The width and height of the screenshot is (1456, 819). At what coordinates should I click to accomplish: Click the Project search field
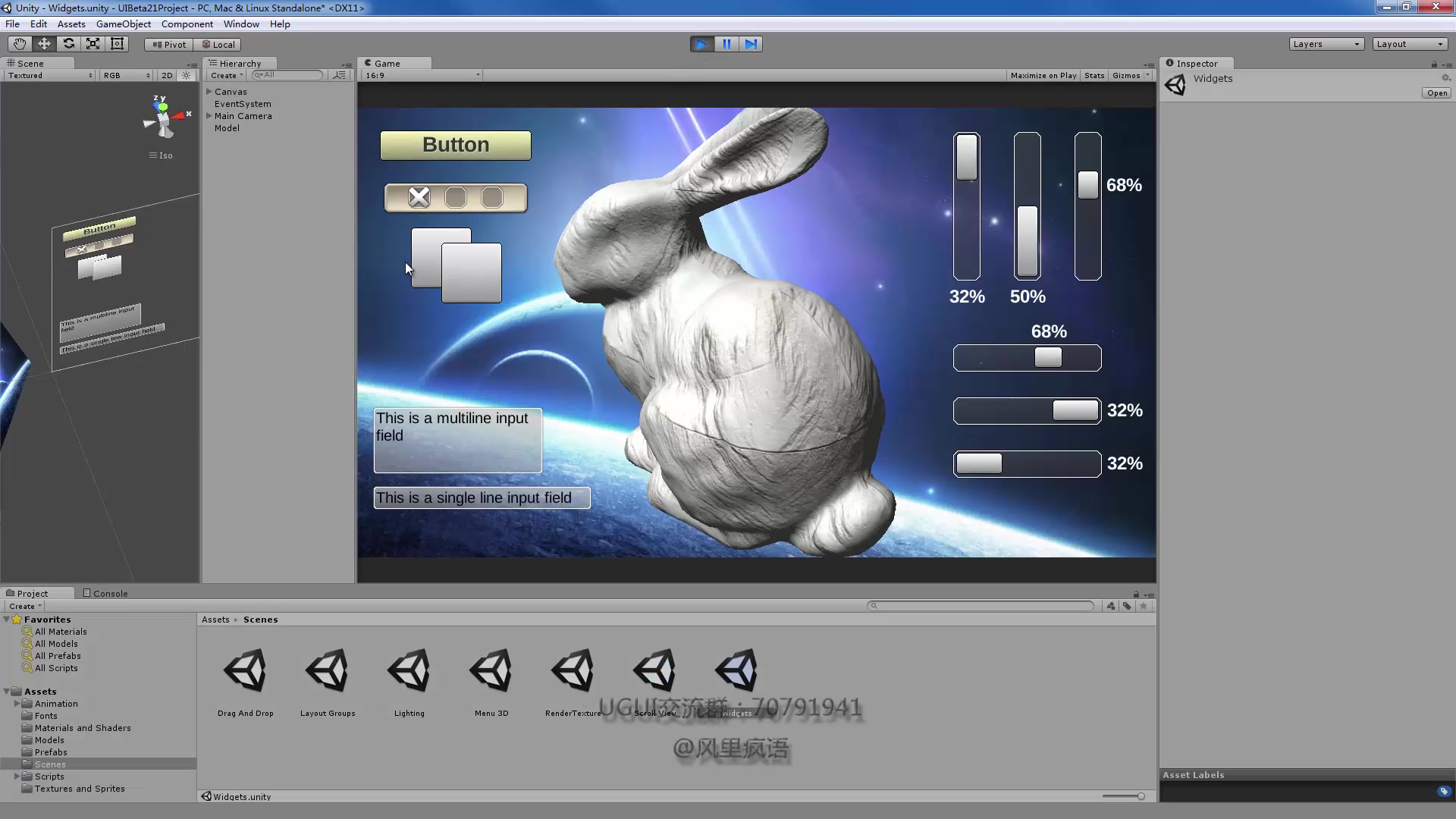pyautogui.click(x=981, y=606)
